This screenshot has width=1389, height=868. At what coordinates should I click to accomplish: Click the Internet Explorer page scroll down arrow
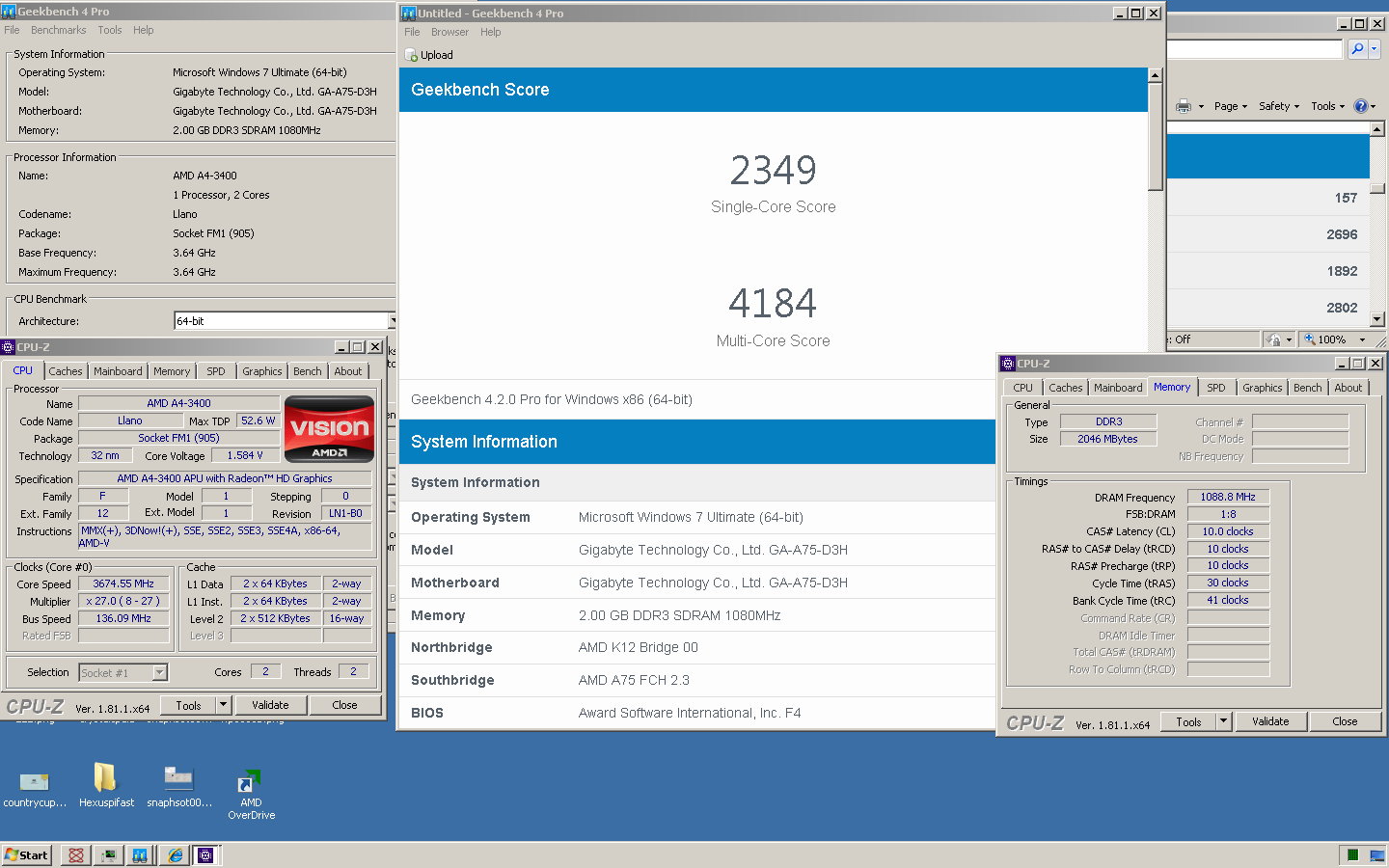tap(1377, 319)
